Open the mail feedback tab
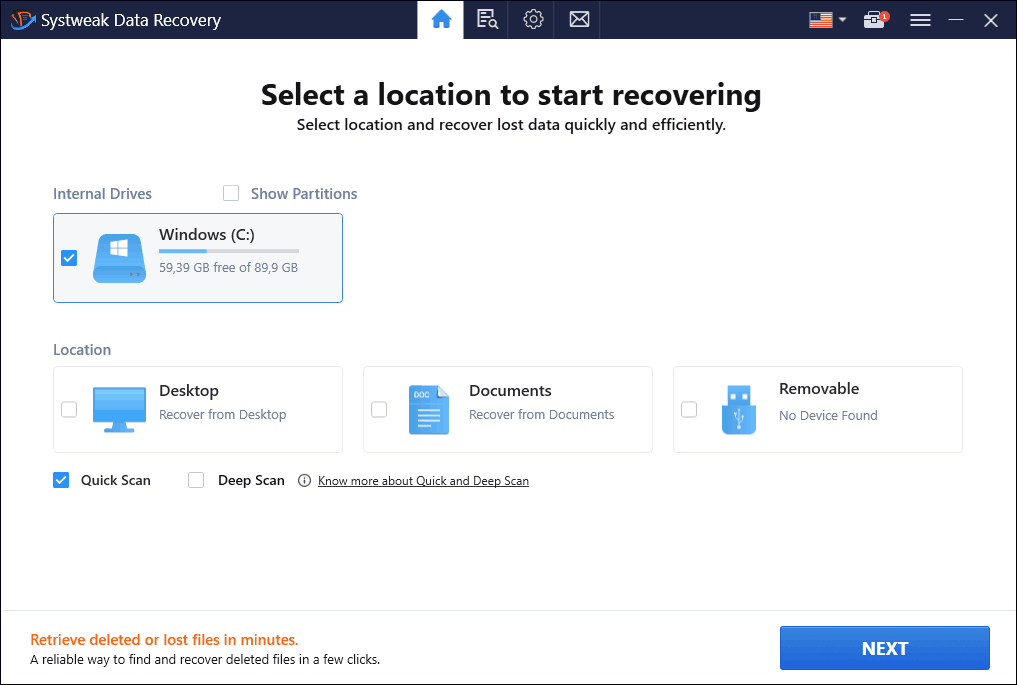 pyautogui.click(x=579, y=19)
